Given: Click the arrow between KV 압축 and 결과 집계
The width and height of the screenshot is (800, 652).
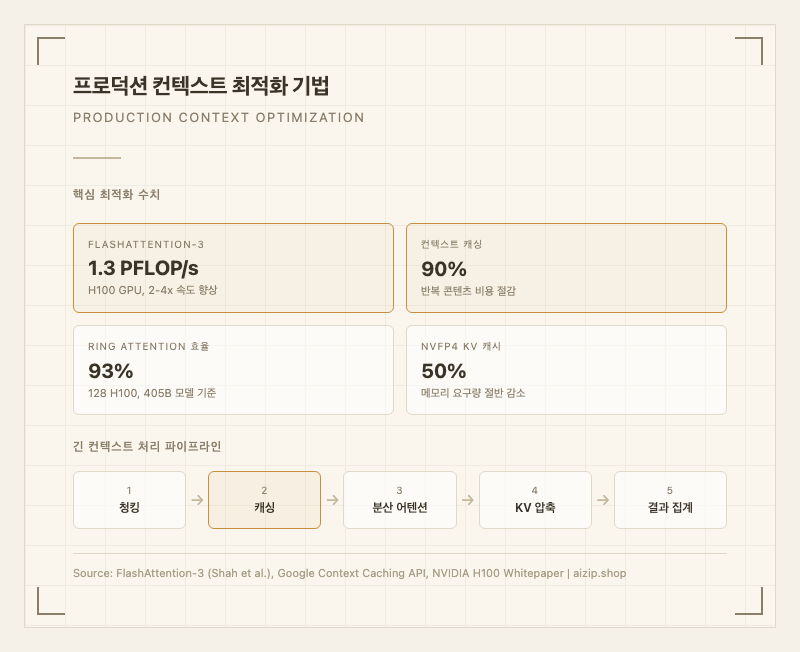Looking at the screenshot, I should coord(603,500).
